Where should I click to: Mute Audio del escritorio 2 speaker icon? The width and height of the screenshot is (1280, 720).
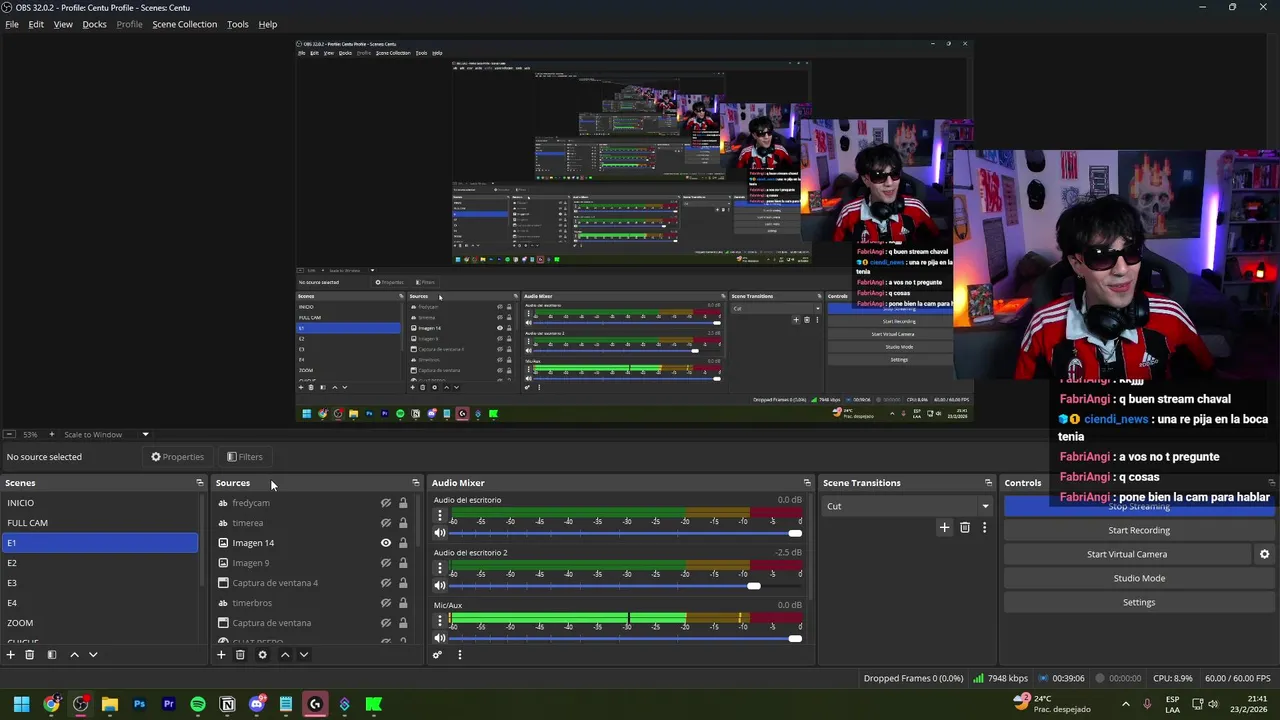tap(439, 586)
